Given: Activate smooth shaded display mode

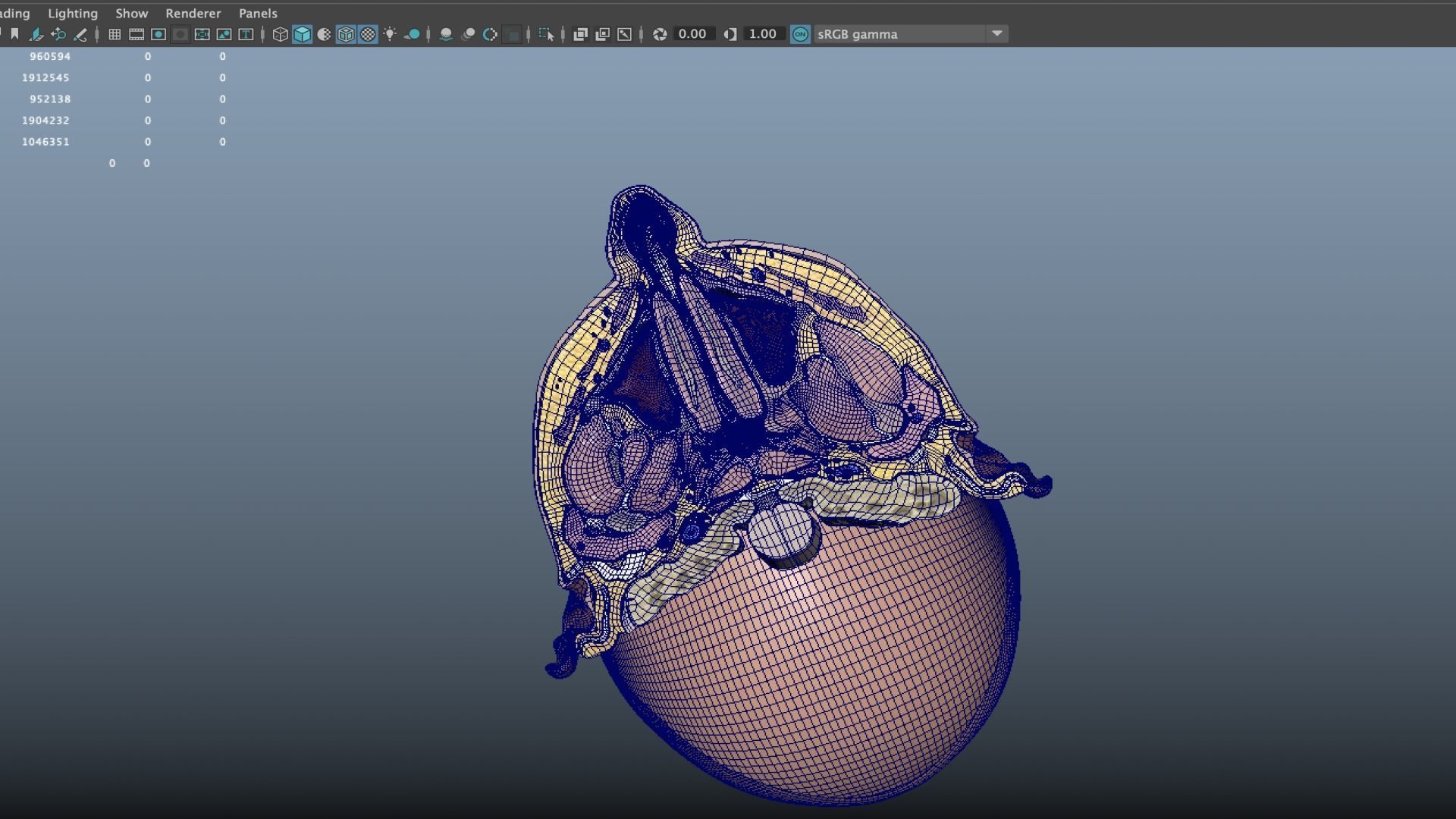Looking at the screenshot, I should (x=302, y=33).
